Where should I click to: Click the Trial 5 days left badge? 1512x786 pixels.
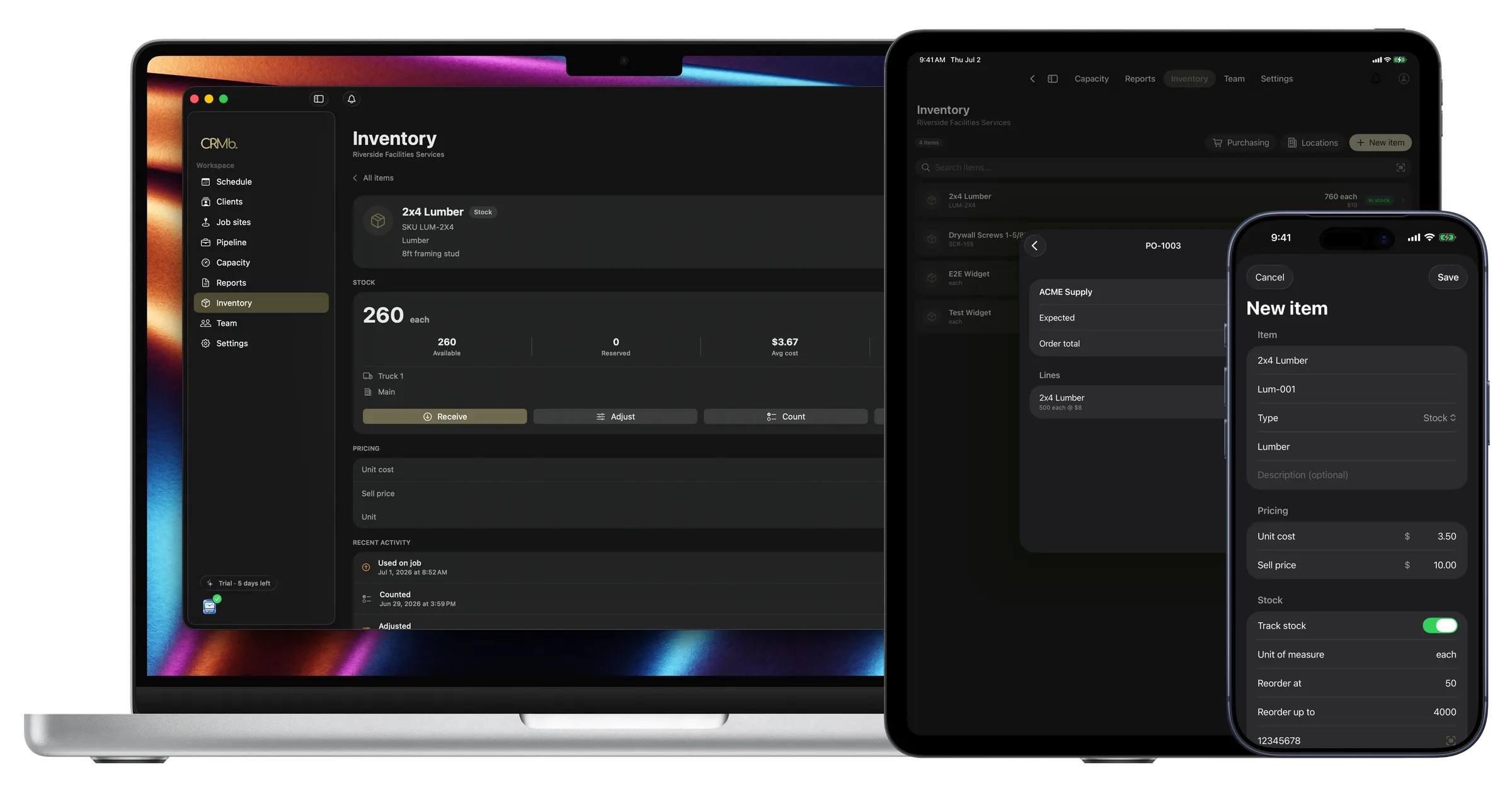click(x=239, y=583)
